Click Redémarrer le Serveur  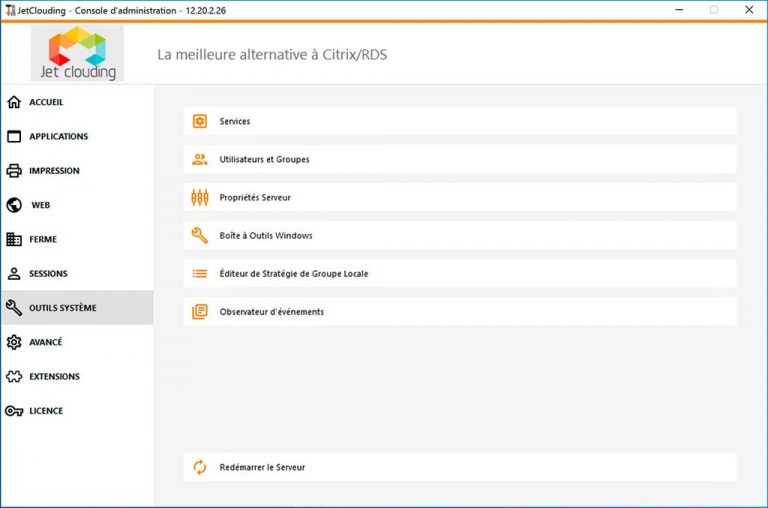(460, 467)
